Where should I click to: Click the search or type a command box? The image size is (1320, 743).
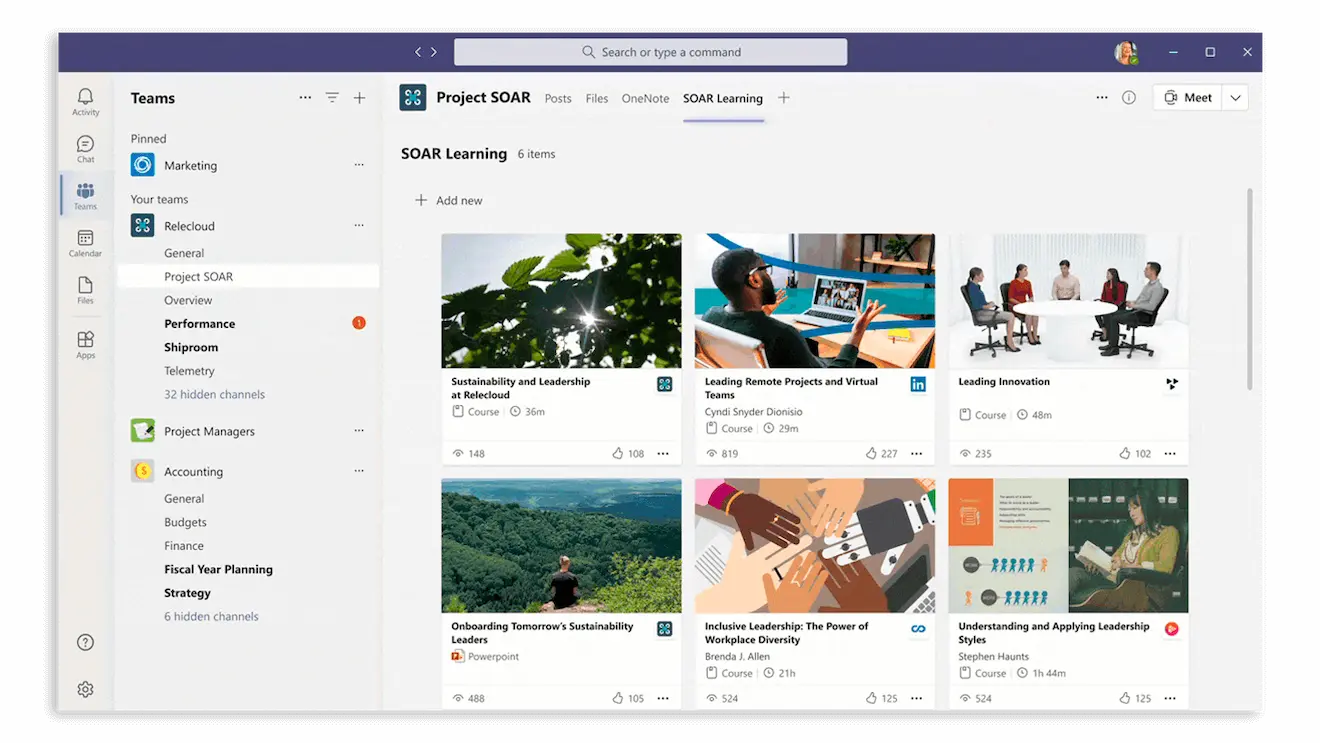tap(650, 52)
